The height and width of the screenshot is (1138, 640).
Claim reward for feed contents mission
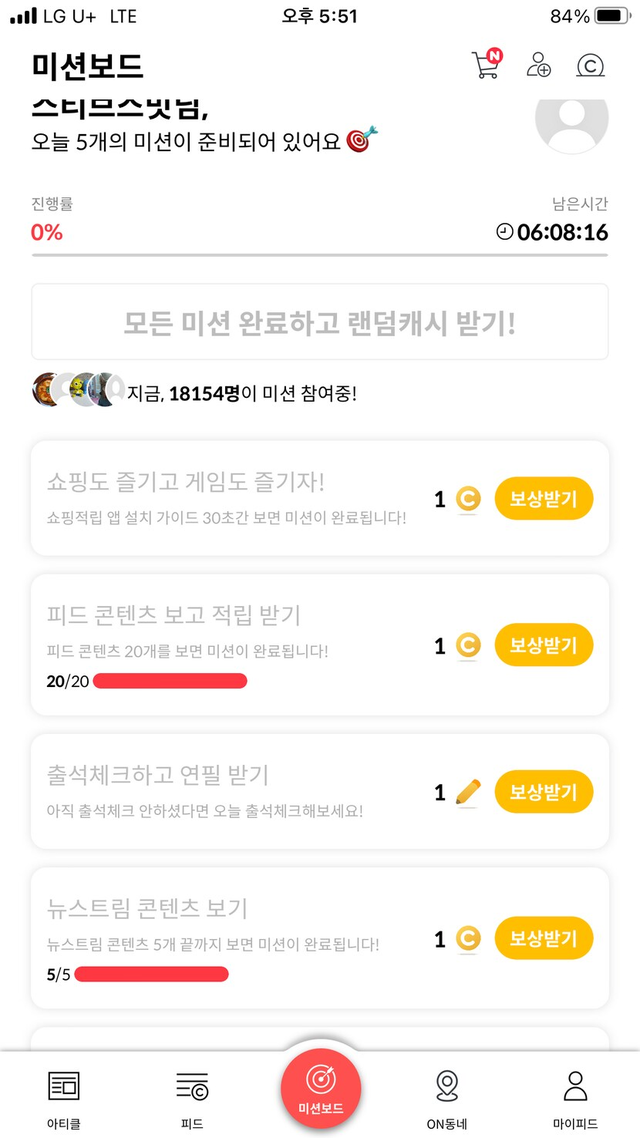pos(543,645)
